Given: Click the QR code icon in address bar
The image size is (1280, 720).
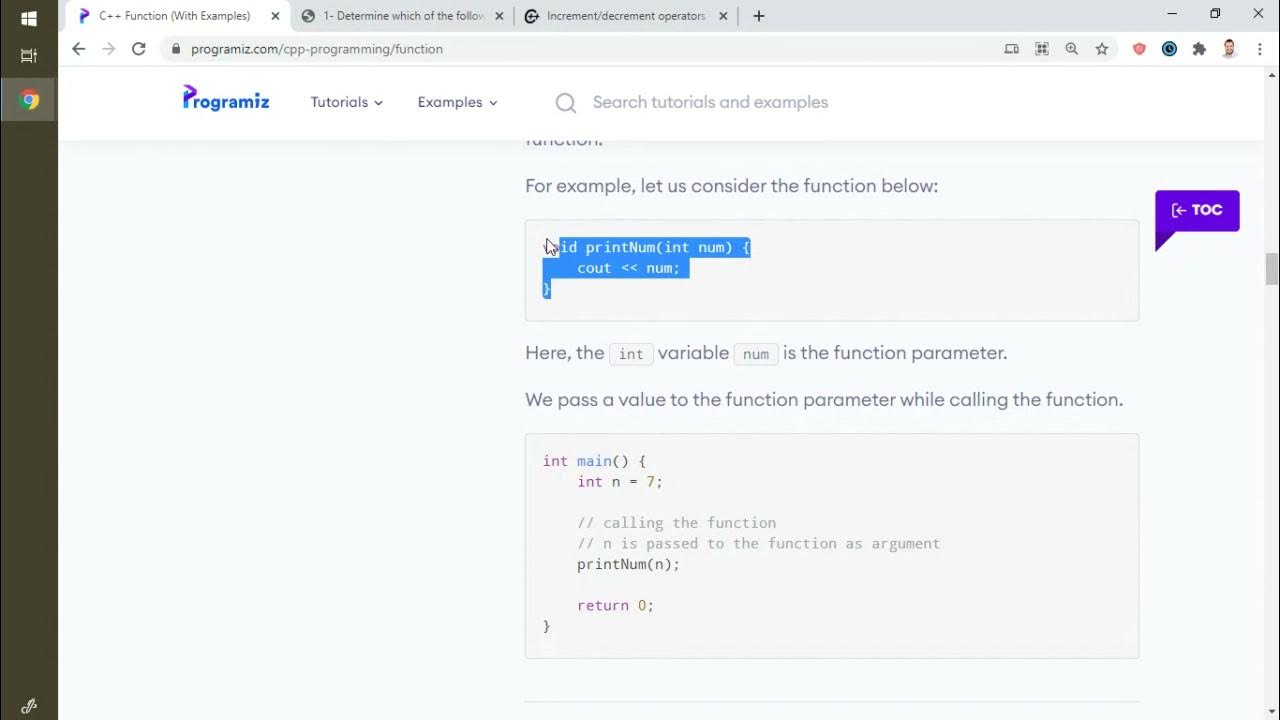Looking at the screenshot, I should coord(1042,49).
